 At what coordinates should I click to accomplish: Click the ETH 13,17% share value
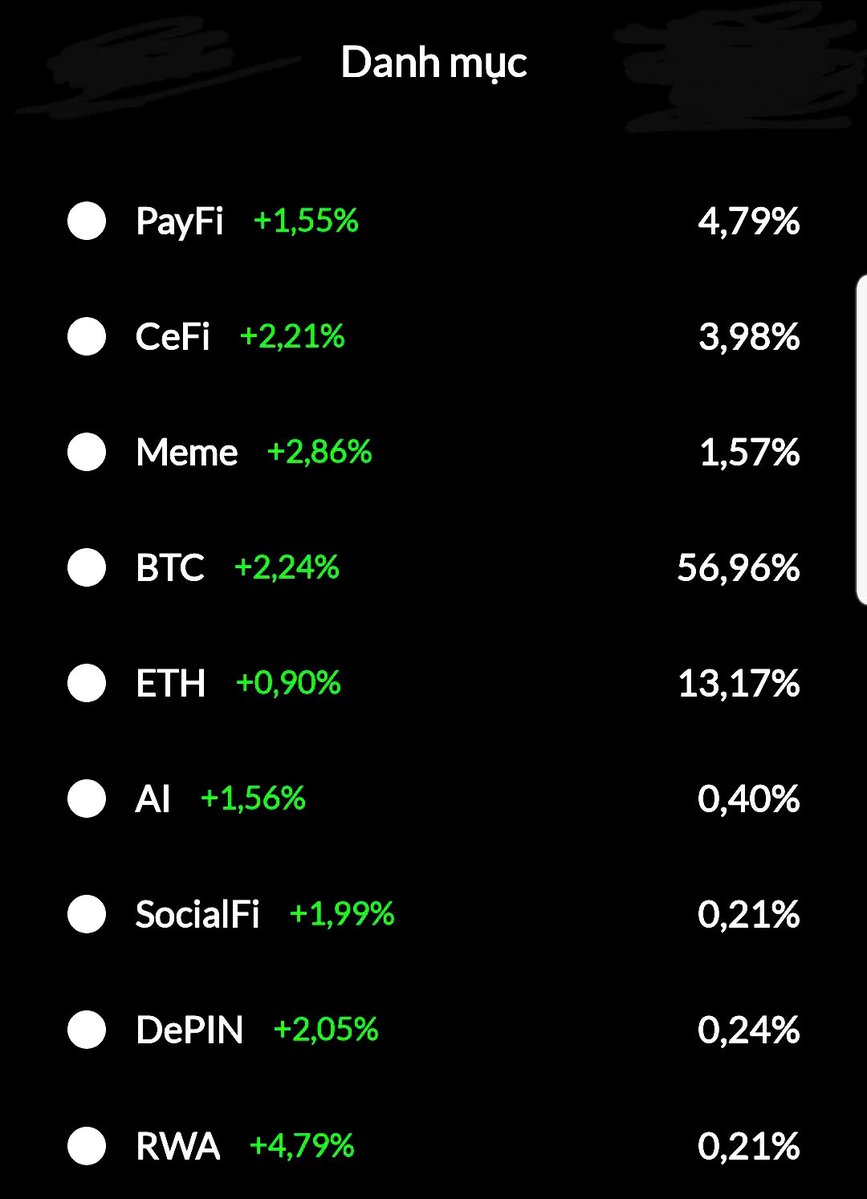[x=739, y=684]
